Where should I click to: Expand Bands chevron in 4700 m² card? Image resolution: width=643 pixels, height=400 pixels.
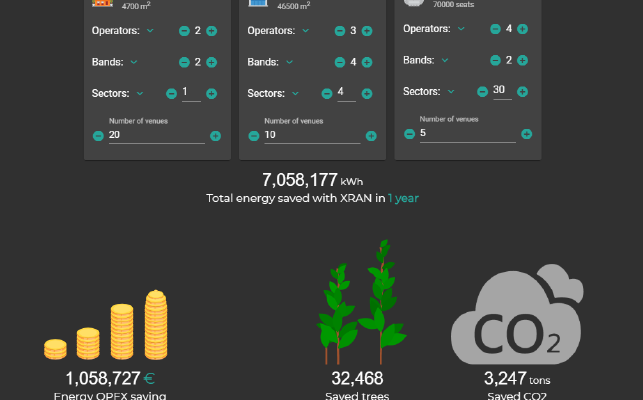pyautogui.click(x=134, y=62)
